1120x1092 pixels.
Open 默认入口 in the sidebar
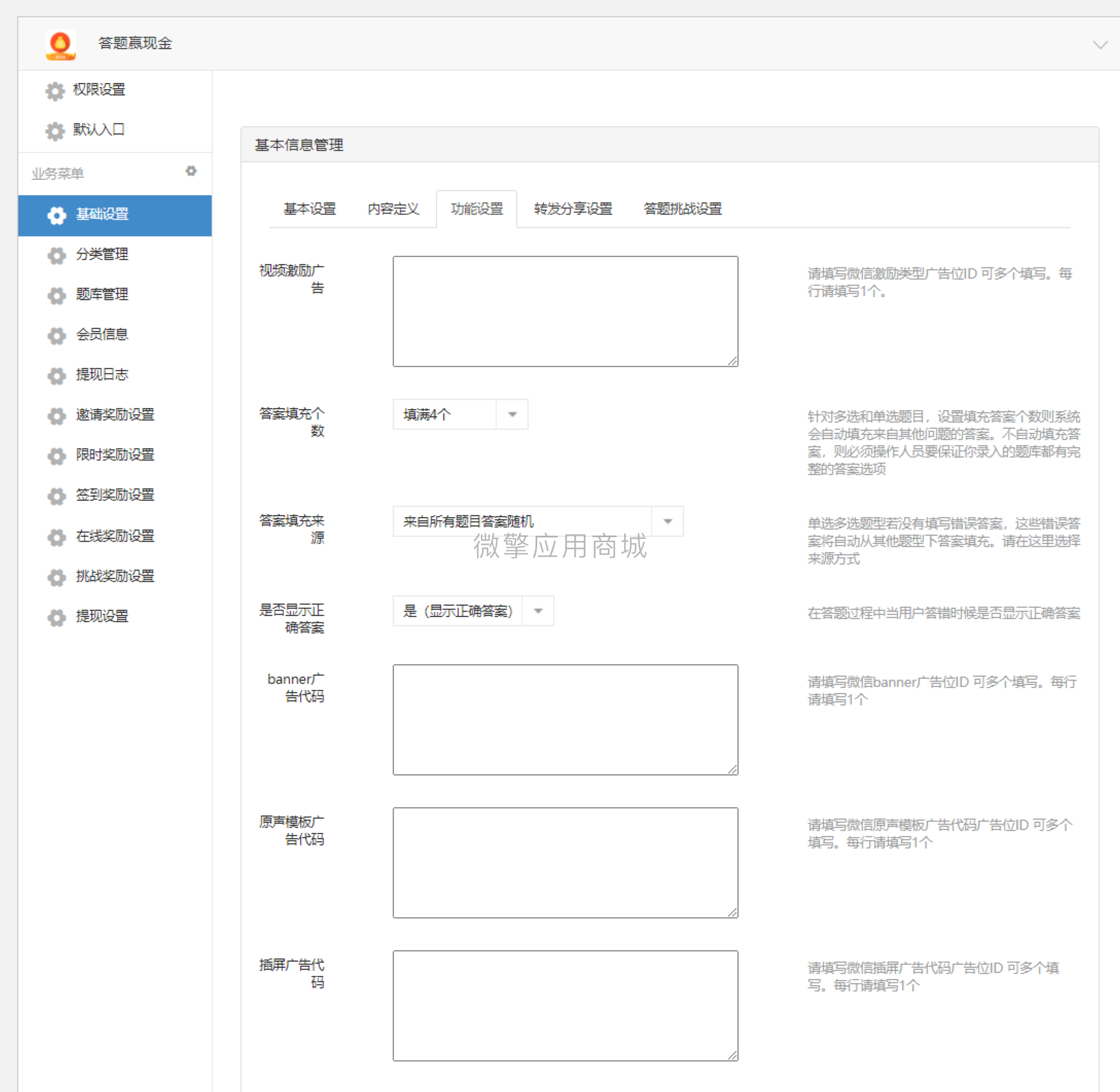coord(99,130)
